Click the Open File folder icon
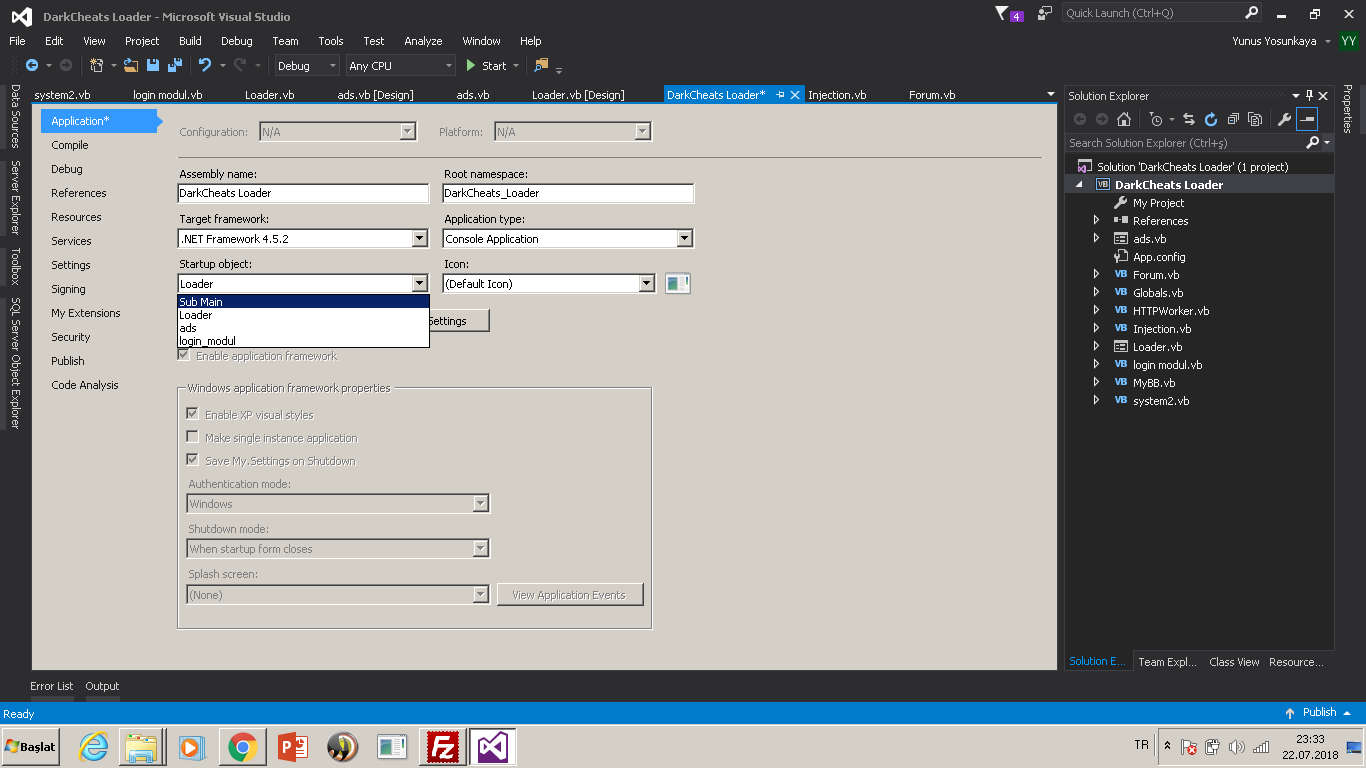The width and height of the screenshot is (1366, 768). [x=131, y=66]
